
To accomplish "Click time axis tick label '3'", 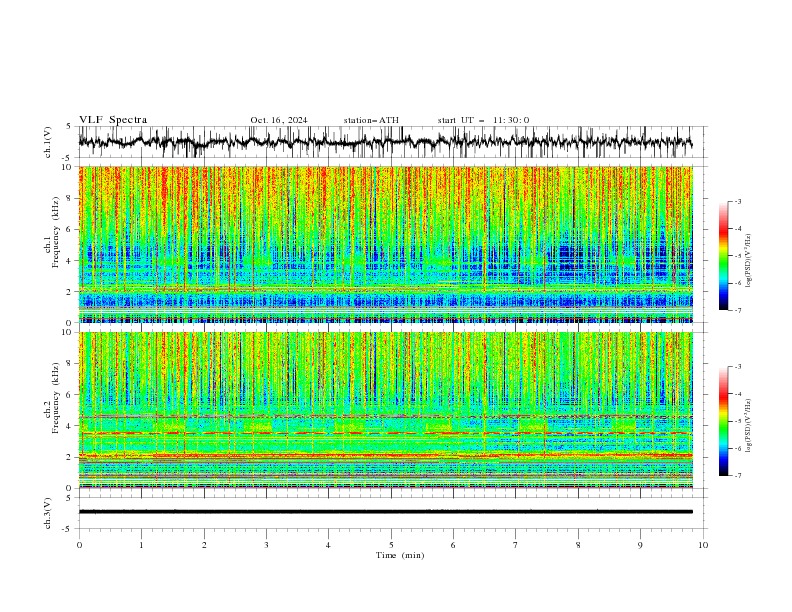I will click(x=266, y=545).
